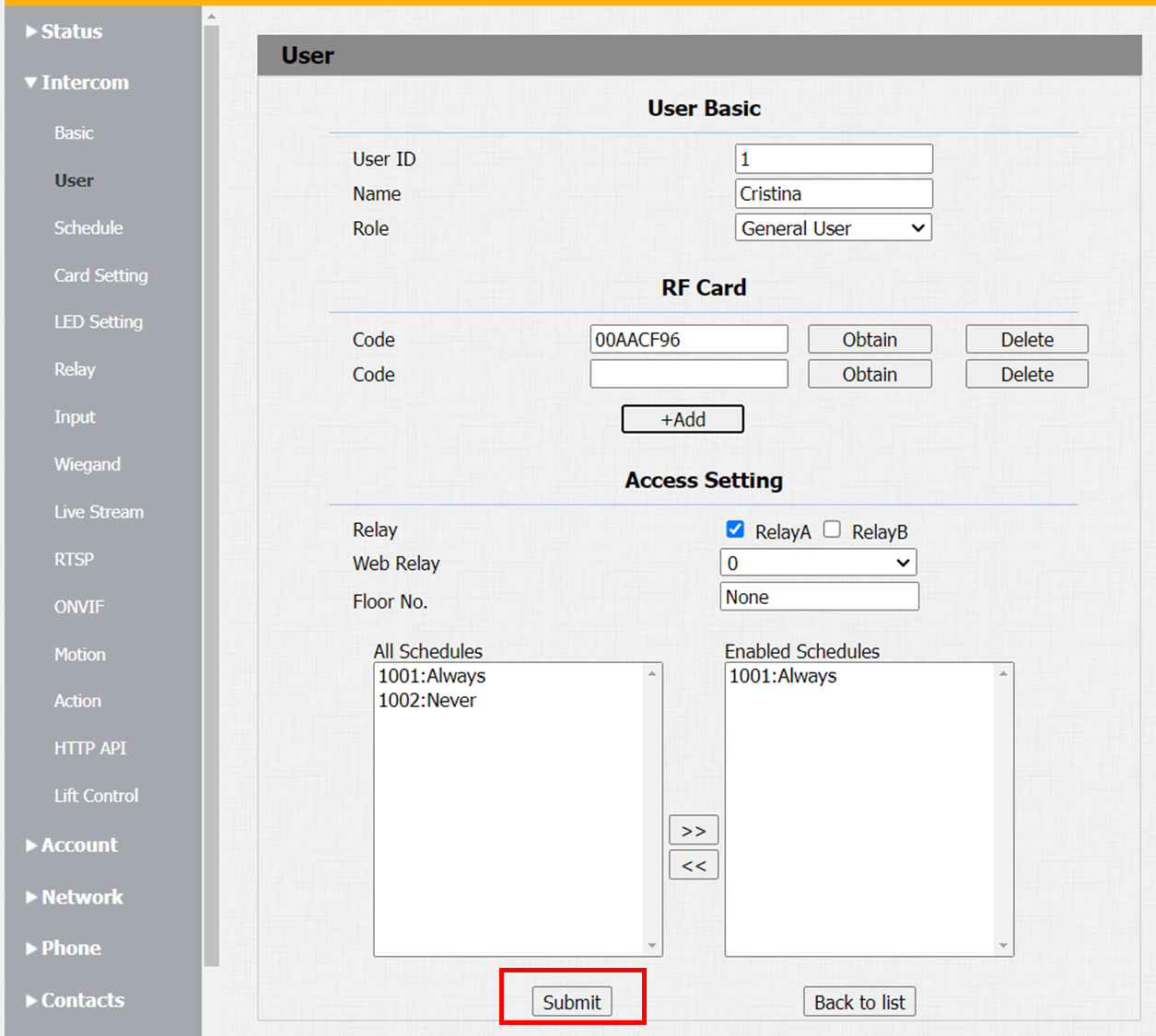The image size is (1156, 1036).
Task: Open the Web Relay dropdown
Action: (x=819, y=563)
